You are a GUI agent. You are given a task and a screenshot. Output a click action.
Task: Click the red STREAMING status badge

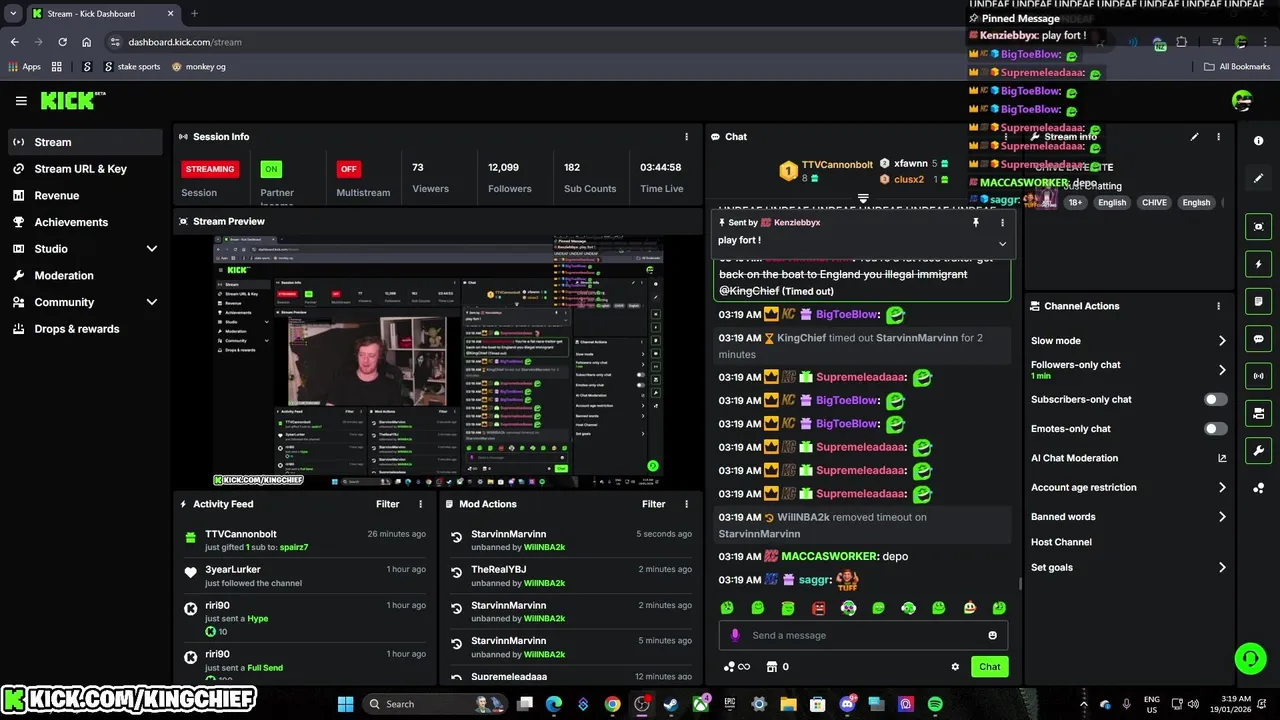click(x=210, y=169)
